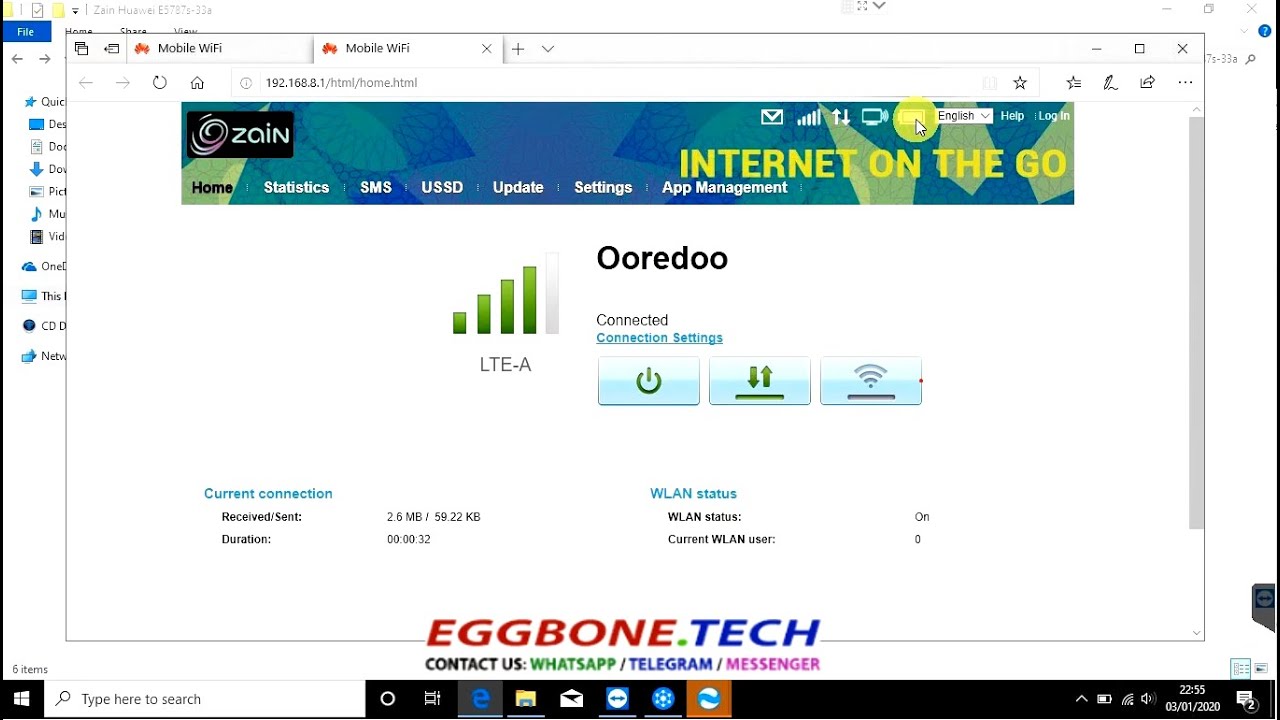Open Microsoft Edge on taskbar
The width and height of the screenshot is (1280, 720).
click(481, 699)
